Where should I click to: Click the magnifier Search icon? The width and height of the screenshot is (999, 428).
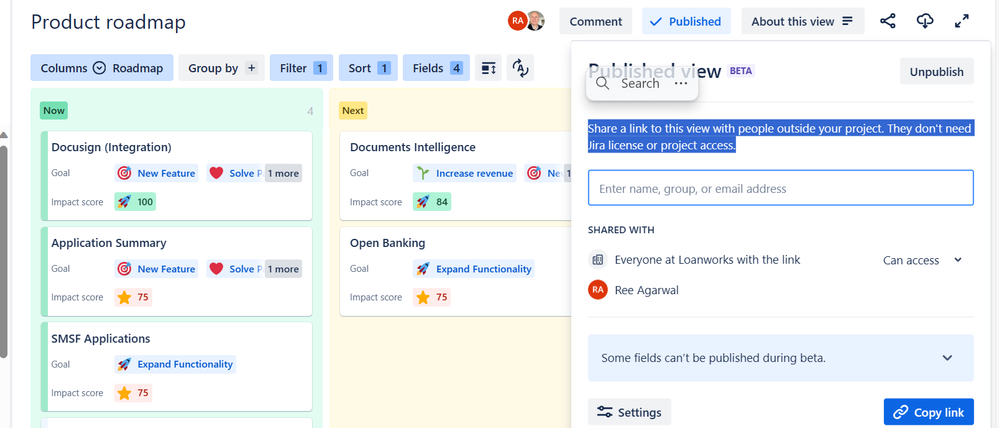pos(602,83)
